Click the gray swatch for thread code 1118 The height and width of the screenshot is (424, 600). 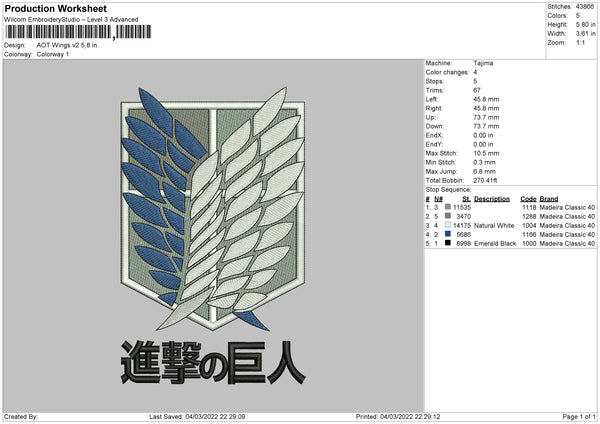[448, 207]
